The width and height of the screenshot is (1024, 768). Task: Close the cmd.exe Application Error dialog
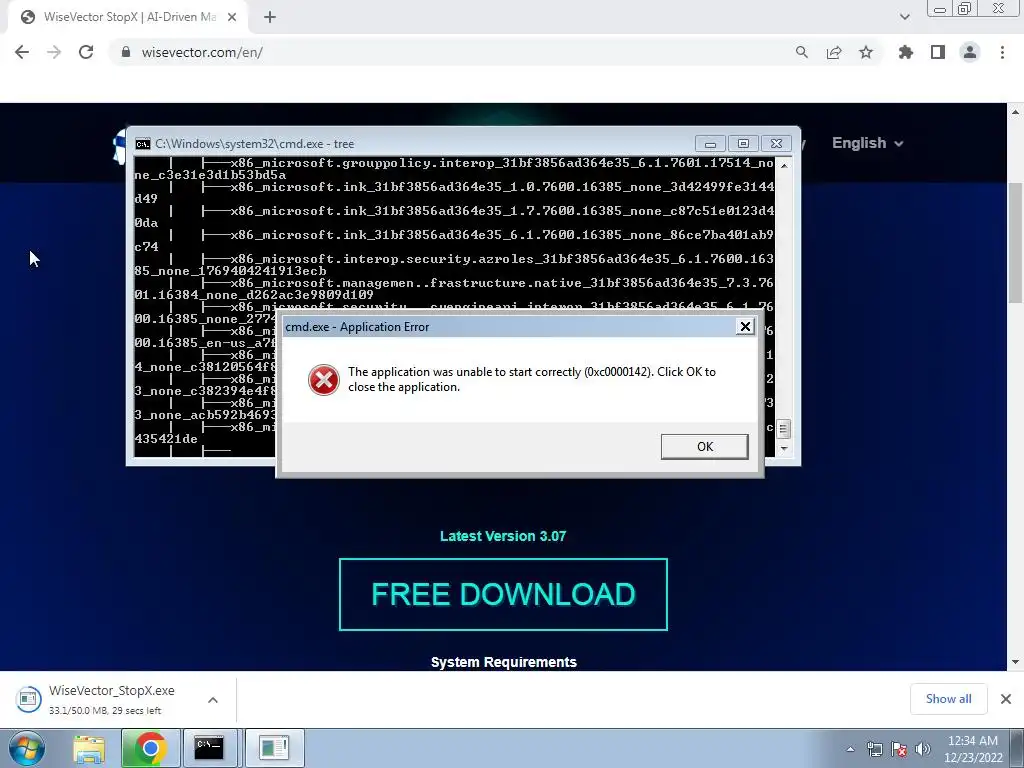tap(745, 327)
